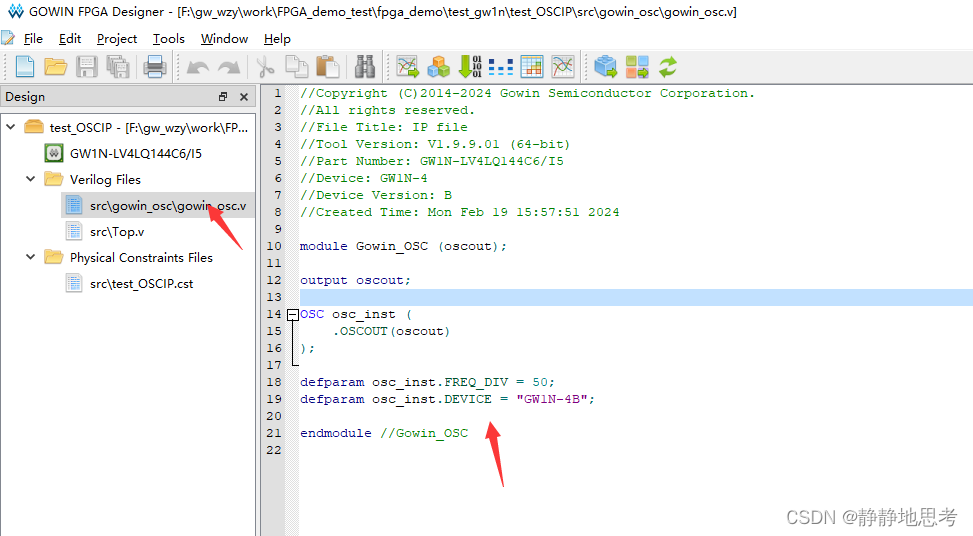Click the Tool Version comment line

pyautogui.click(x=435, y=144)
